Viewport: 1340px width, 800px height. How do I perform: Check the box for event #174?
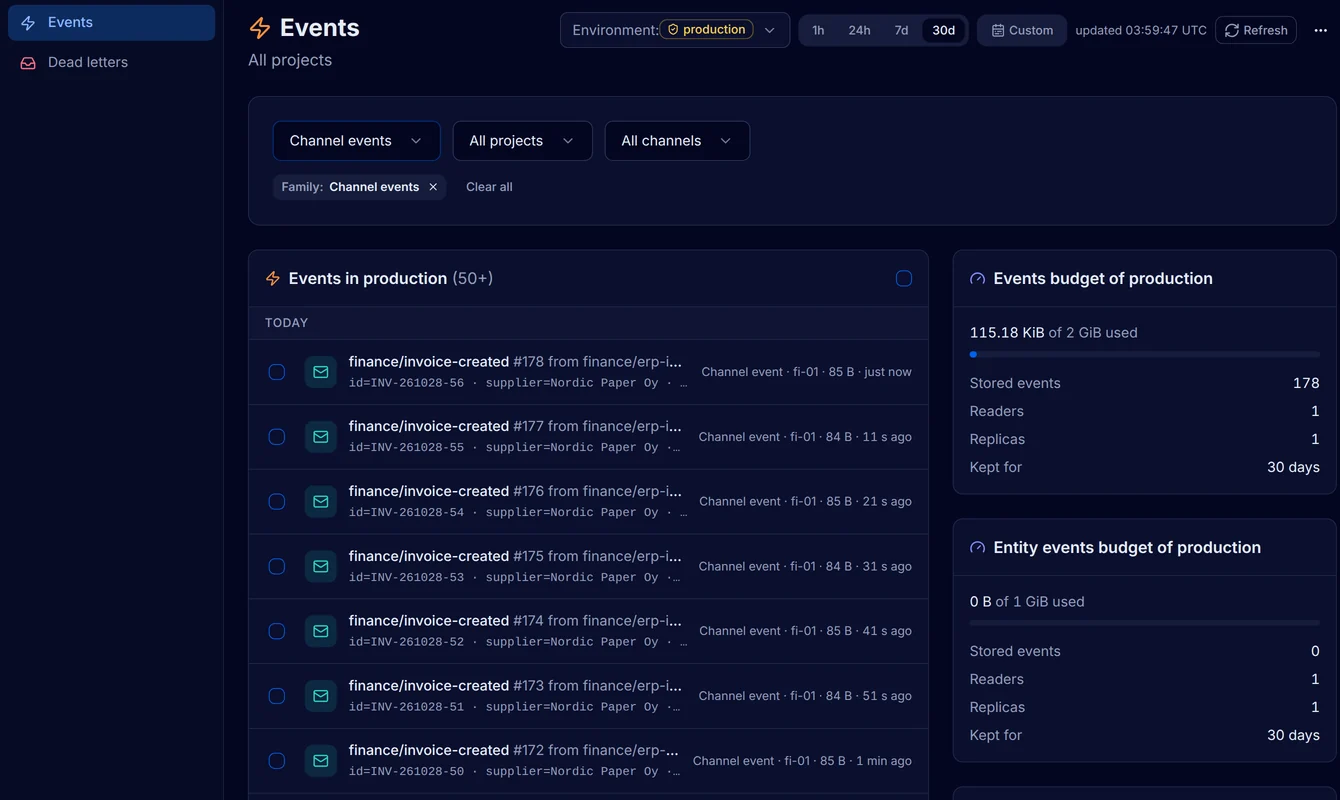[277, 631]
